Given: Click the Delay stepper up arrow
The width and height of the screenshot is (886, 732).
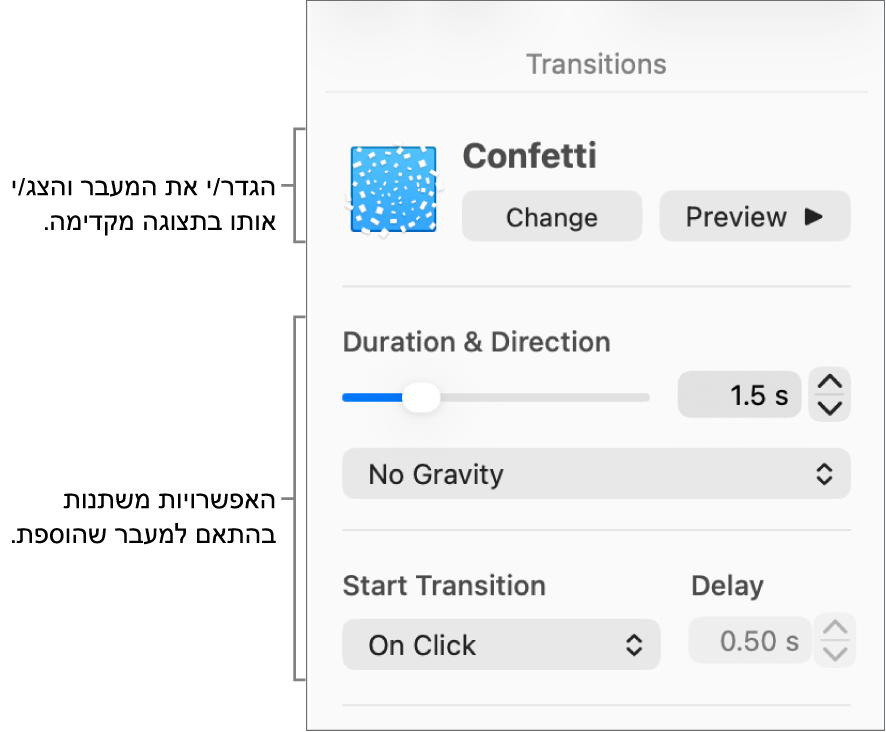Looking at the screenshot, I should tap(835, 627).
